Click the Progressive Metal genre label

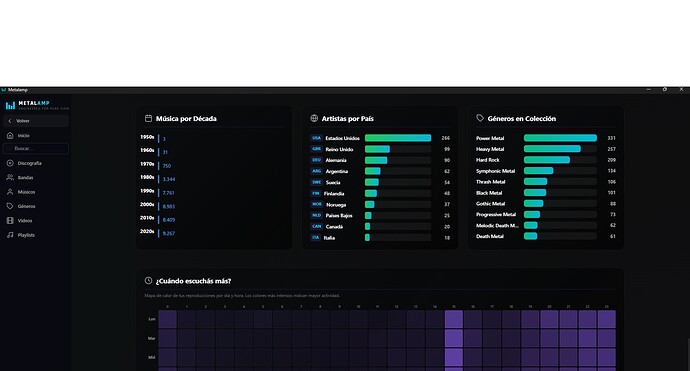coord(496,215)
